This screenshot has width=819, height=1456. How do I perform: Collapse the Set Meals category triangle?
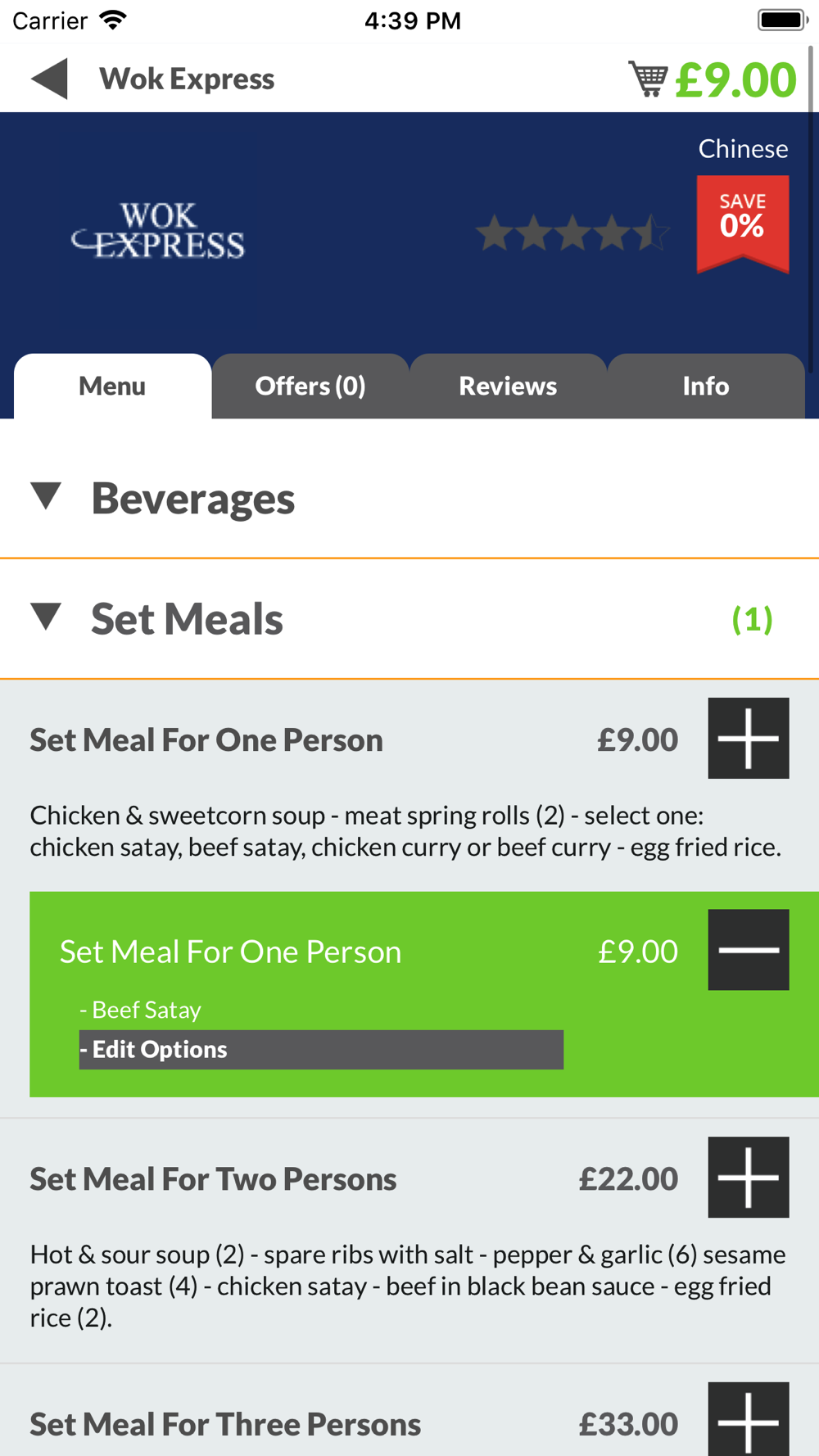(46, 617)
